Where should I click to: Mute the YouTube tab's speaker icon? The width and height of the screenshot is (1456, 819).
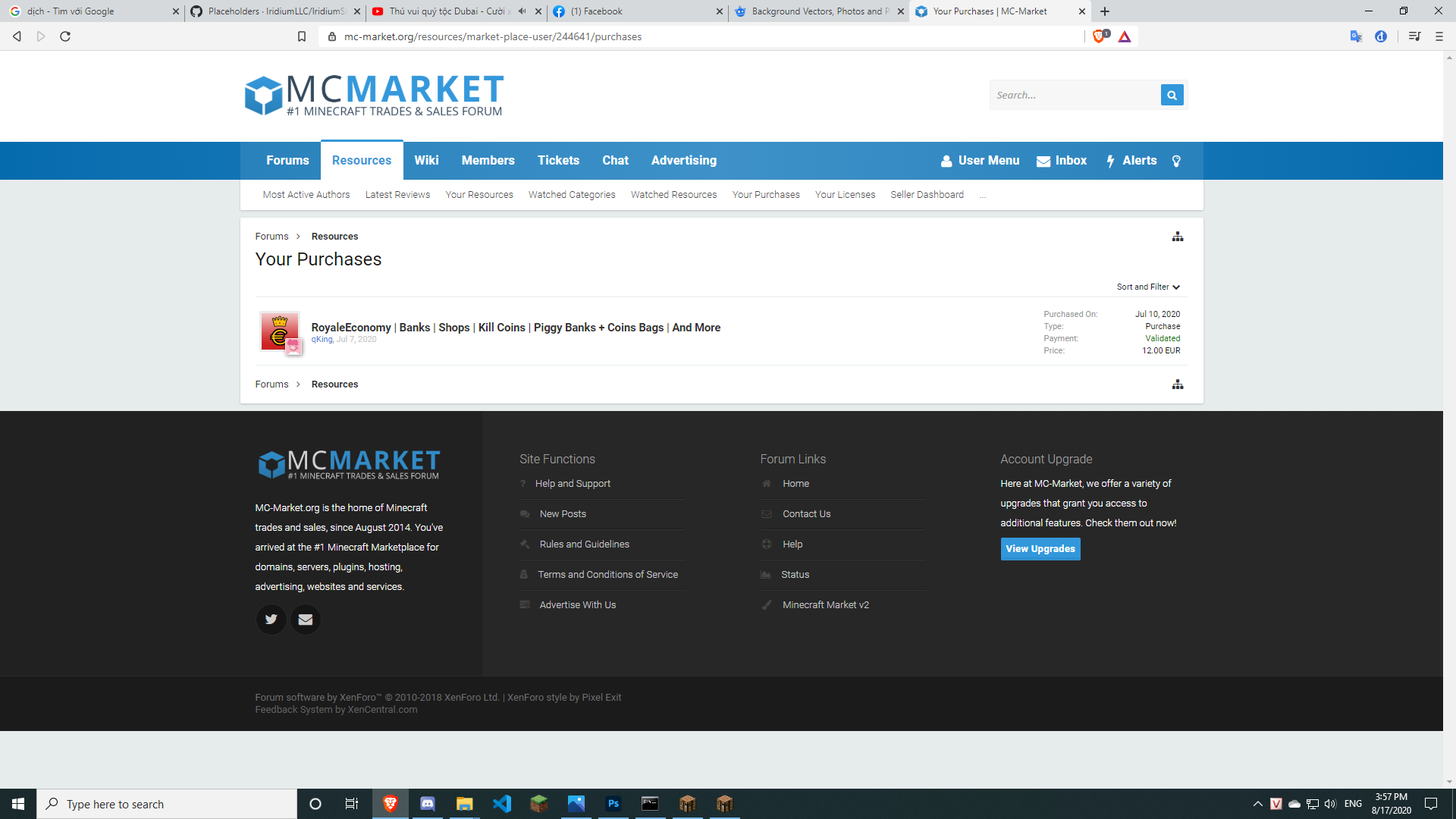pos(522,11)
